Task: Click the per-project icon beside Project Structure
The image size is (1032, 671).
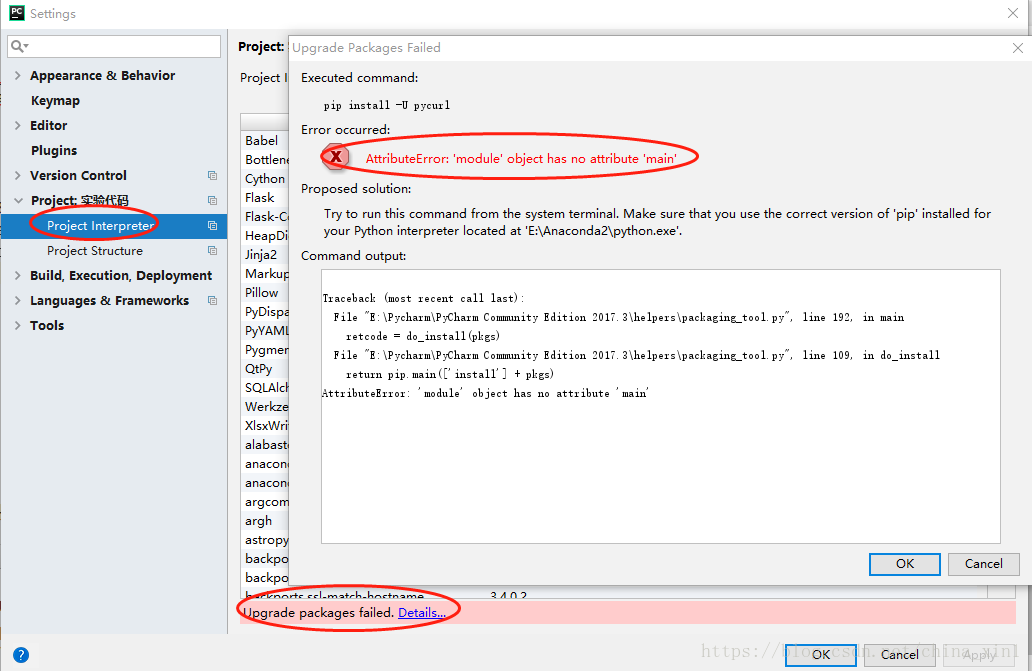Action: point(212,251)
